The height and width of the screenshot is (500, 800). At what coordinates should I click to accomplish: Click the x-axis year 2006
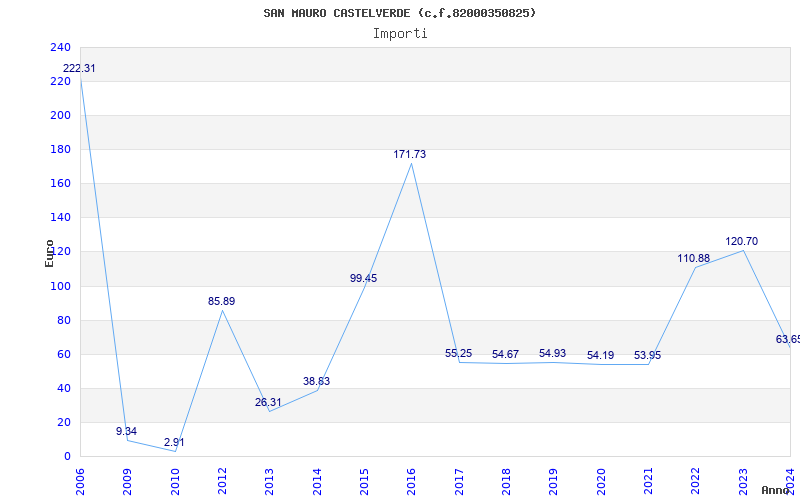point(80,482)
